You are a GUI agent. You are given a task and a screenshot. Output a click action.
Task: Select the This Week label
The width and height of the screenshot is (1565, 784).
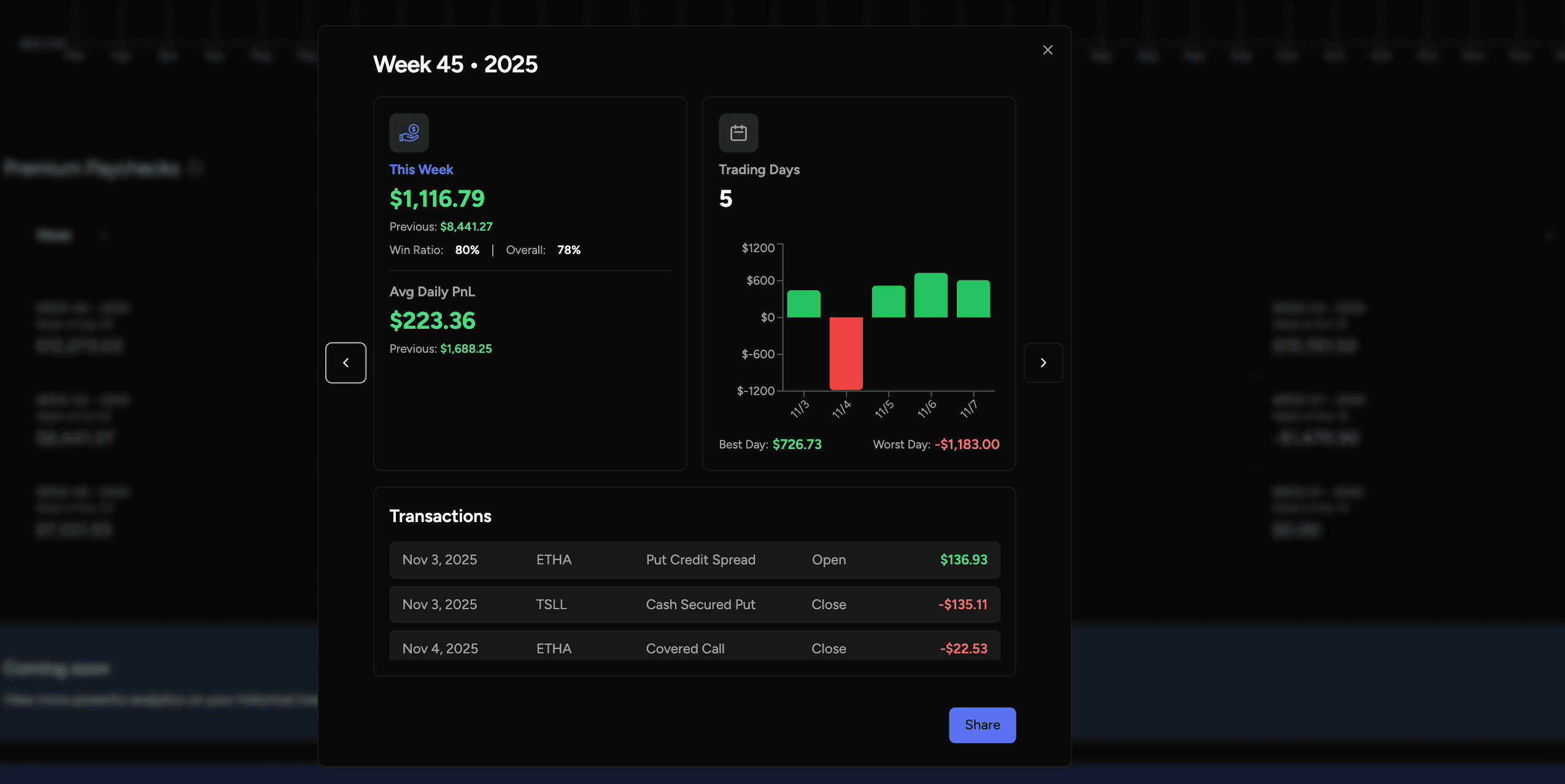[x=421, y=169]
